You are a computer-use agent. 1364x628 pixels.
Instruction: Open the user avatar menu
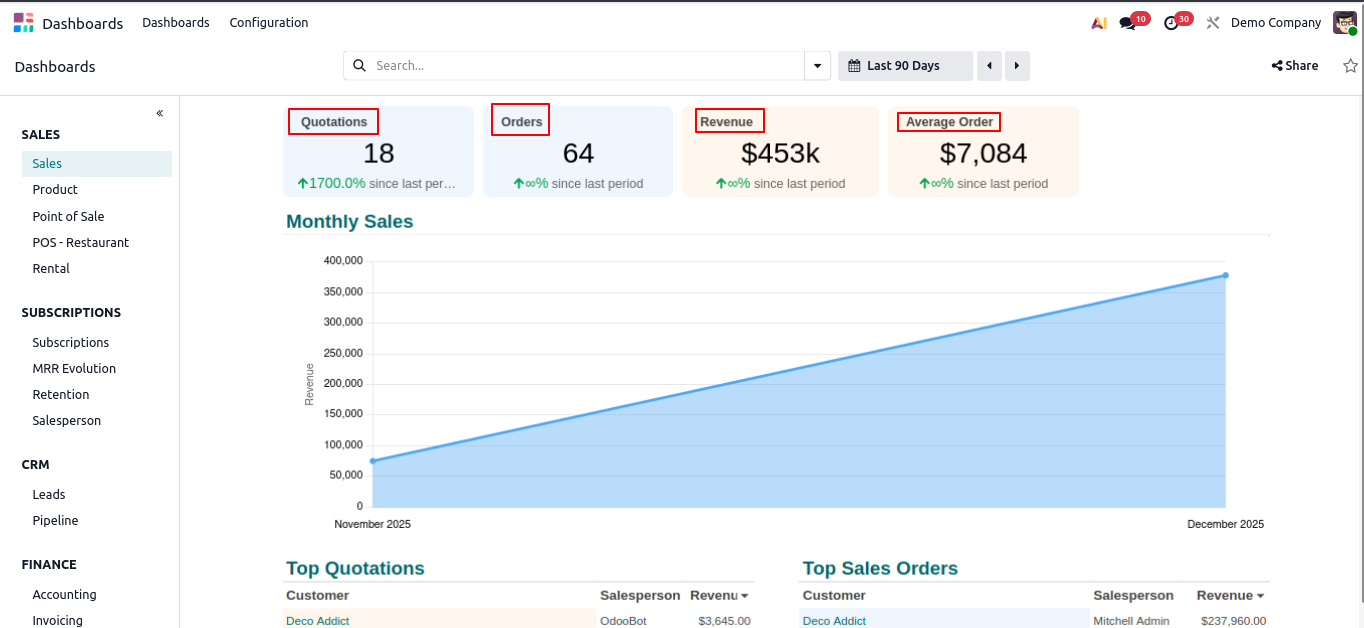tap(1344, 23)
